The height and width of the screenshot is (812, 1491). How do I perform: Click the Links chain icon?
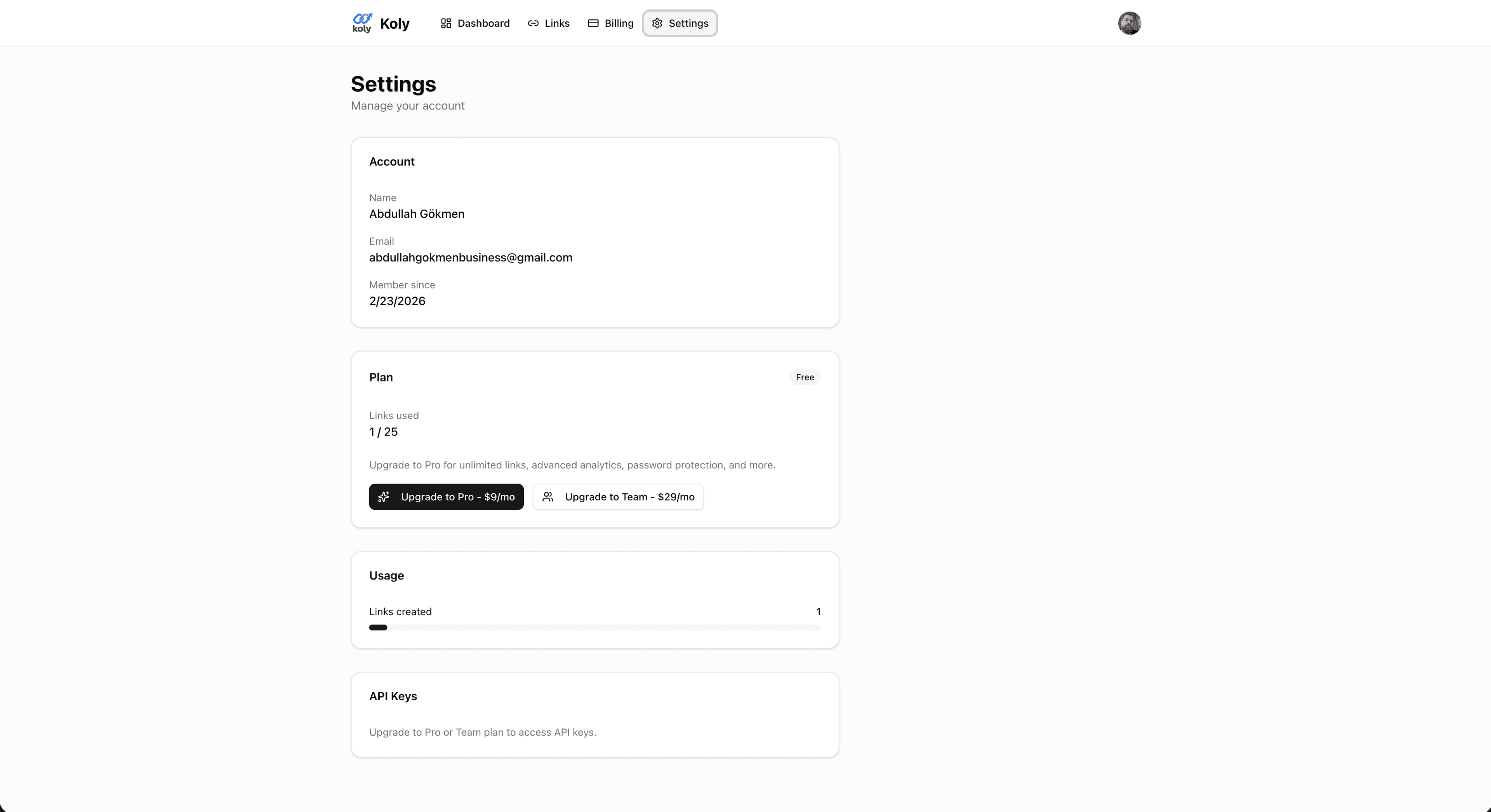533,23
